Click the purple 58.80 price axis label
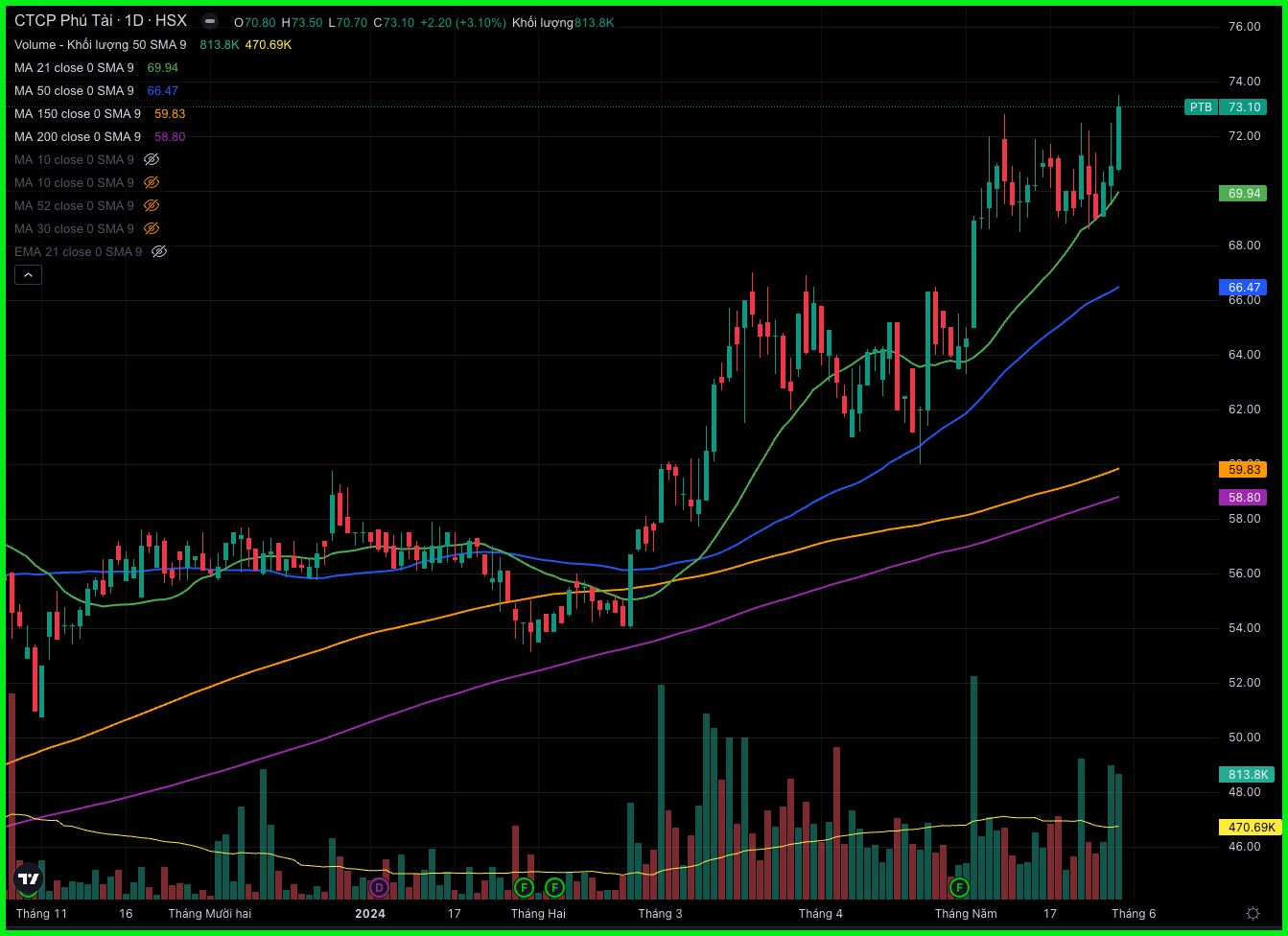Image resolution: width=1288 pixels, height=936 pixels. [1244, 498]
